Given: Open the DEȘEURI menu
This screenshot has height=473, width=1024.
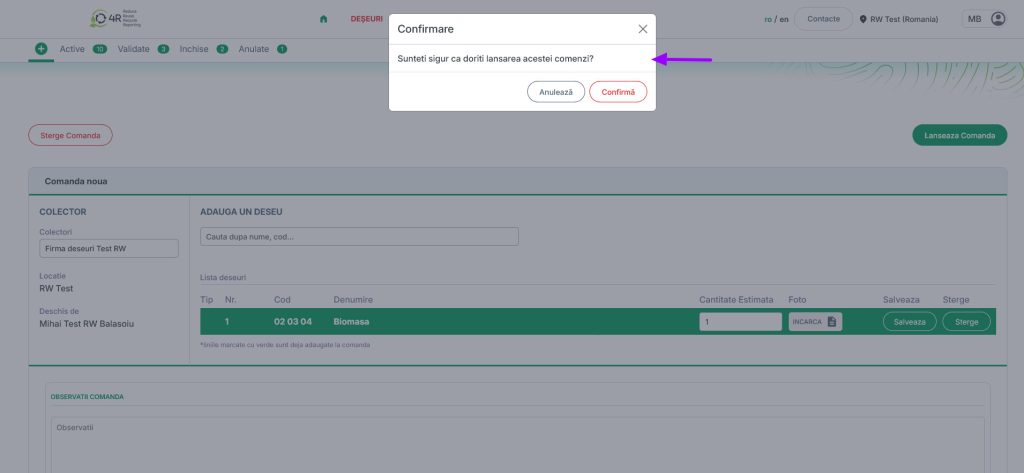Looking at the screenshot, I should tap(366, 19).
